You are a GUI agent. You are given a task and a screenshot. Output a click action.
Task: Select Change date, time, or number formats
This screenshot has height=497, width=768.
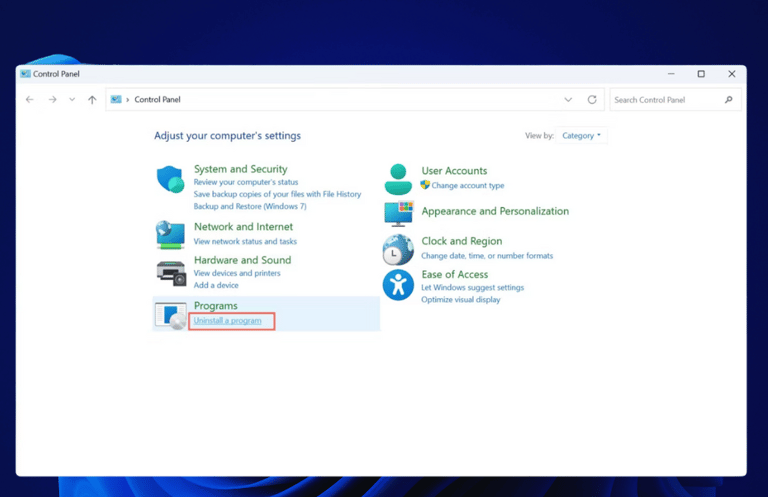(487, 256)
